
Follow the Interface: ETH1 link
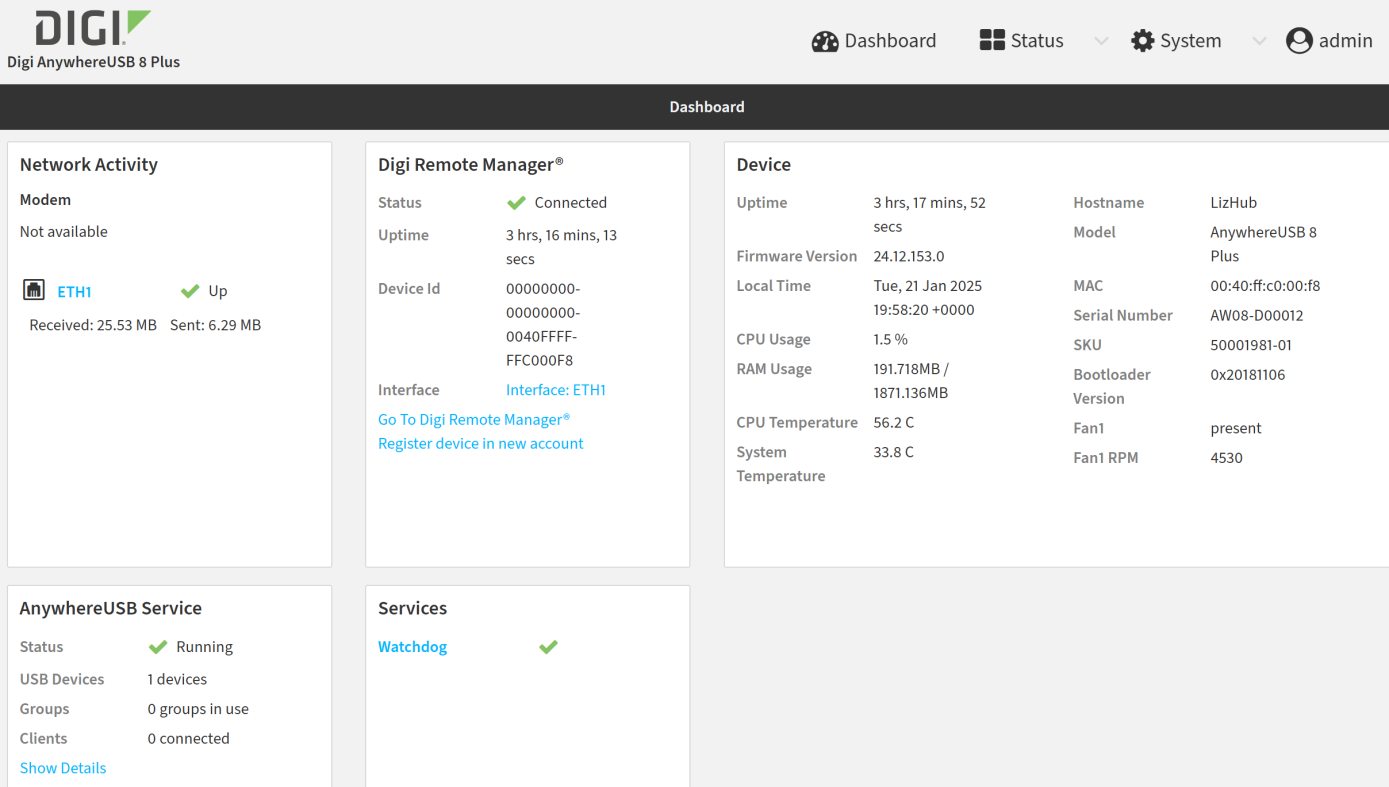click(x=556, y=390)
